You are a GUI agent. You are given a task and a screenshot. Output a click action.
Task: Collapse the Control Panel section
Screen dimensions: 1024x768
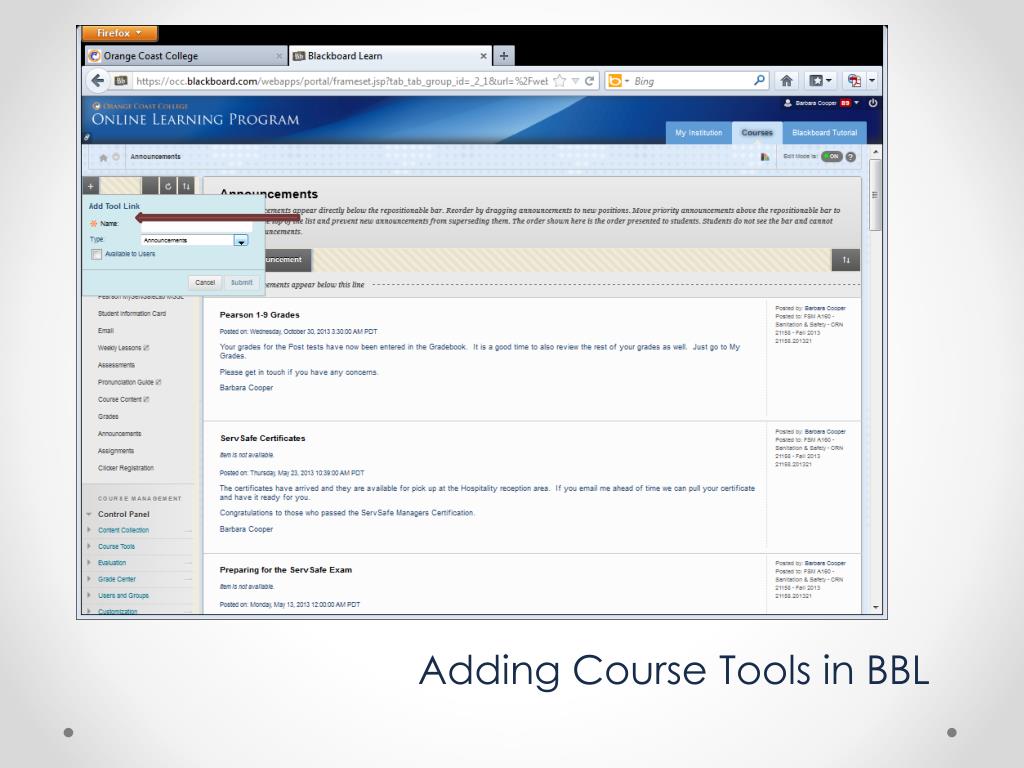click(x=88, y=514)
